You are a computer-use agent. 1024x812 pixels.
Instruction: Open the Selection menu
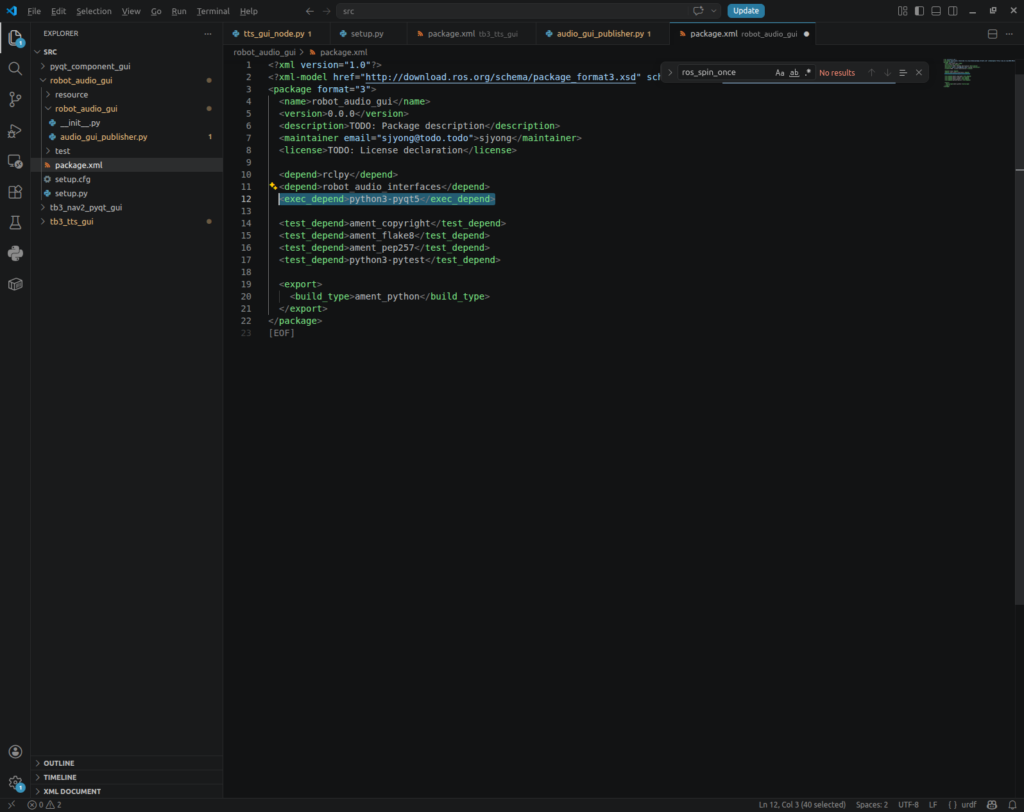93,11
